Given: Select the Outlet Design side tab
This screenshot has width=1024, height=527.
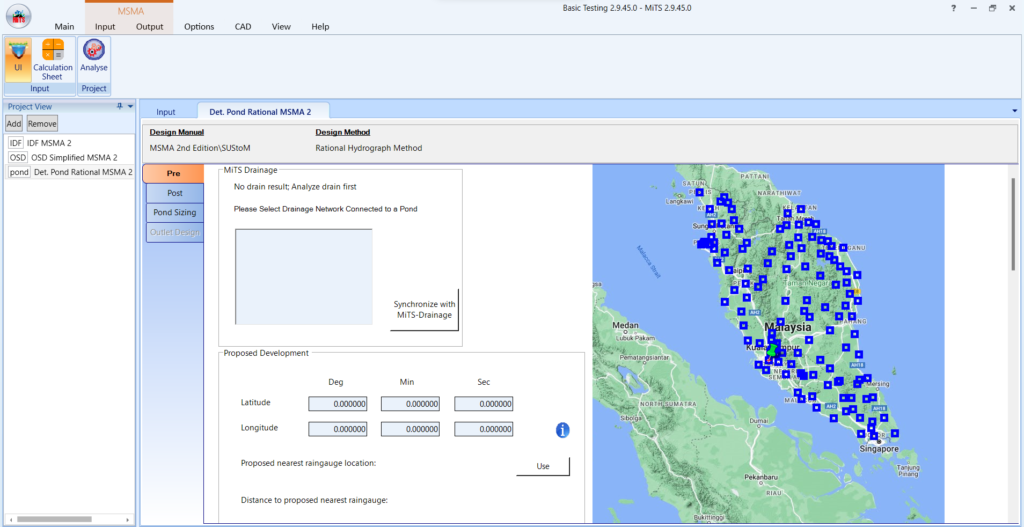Looking at the screenshot, I should click(x=175, y=232).
